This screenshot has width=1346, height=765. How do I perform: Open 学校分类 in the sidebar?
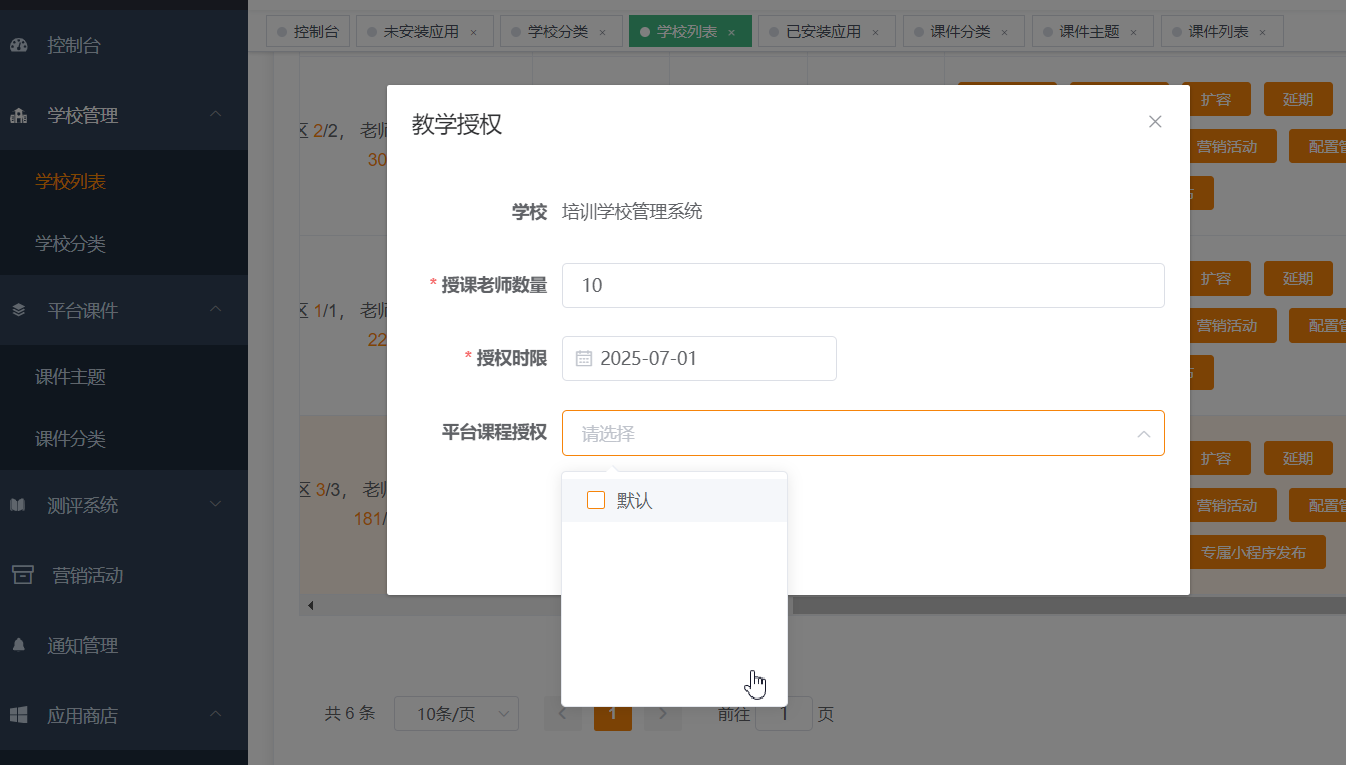click(70, 243)
